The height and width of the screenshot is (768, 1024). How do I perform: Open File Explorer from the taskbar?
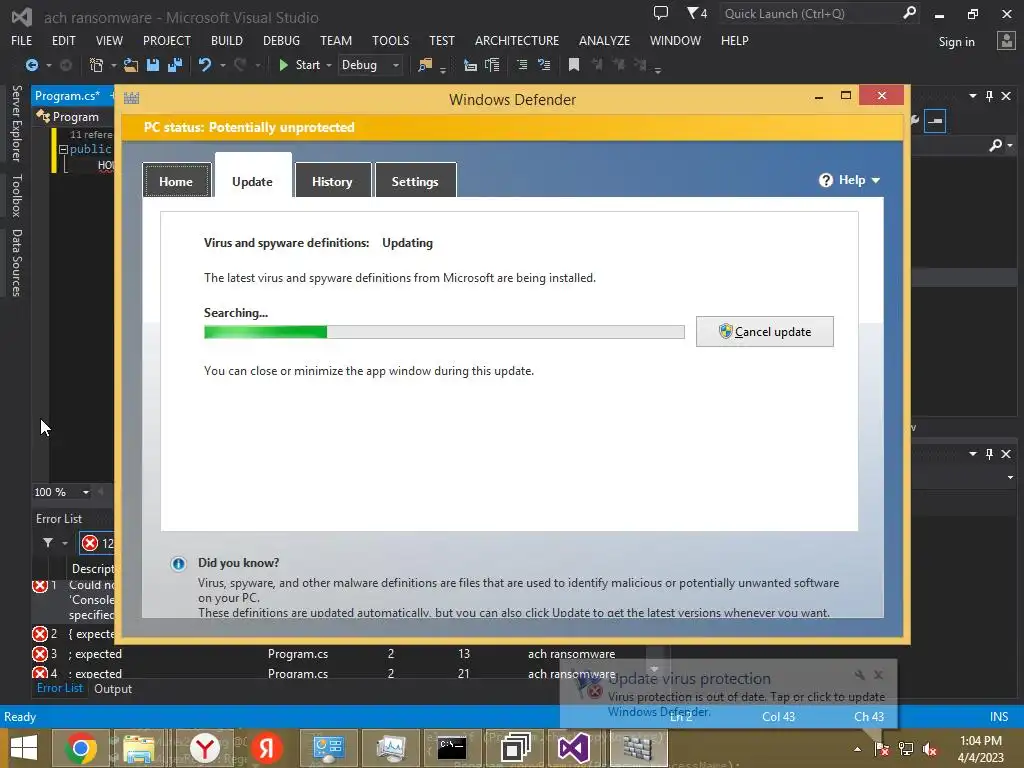tap(139, 748)
